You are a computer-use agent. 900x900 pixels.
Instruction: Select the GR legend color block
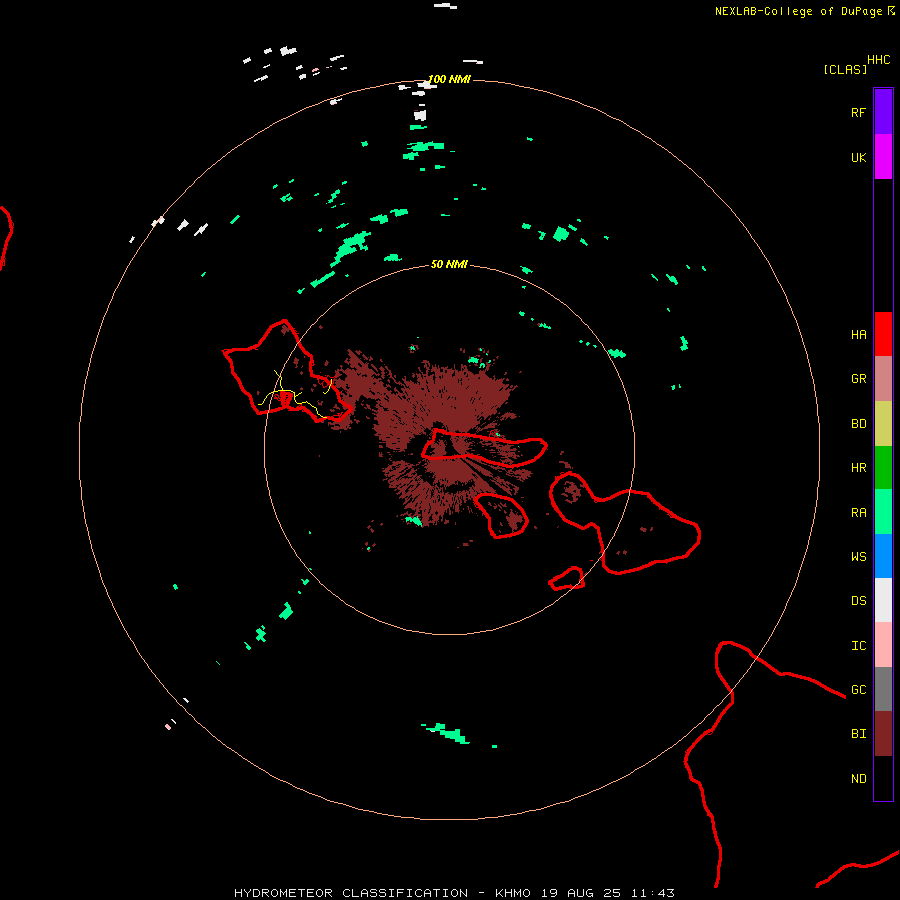[x=883, y=379]
